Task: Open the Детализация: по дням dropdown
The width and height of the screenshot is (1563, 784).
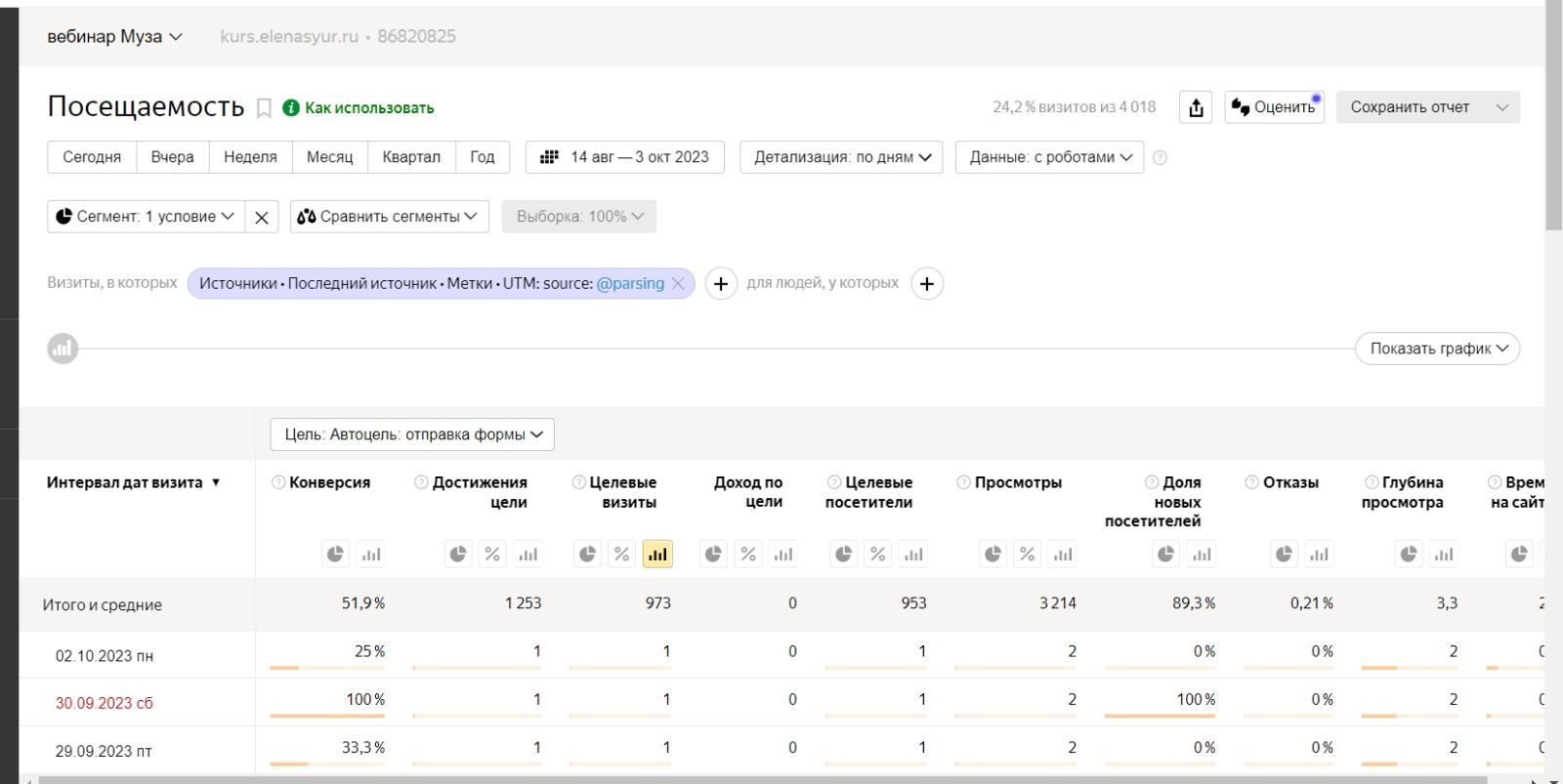Action: click(841, 157)
